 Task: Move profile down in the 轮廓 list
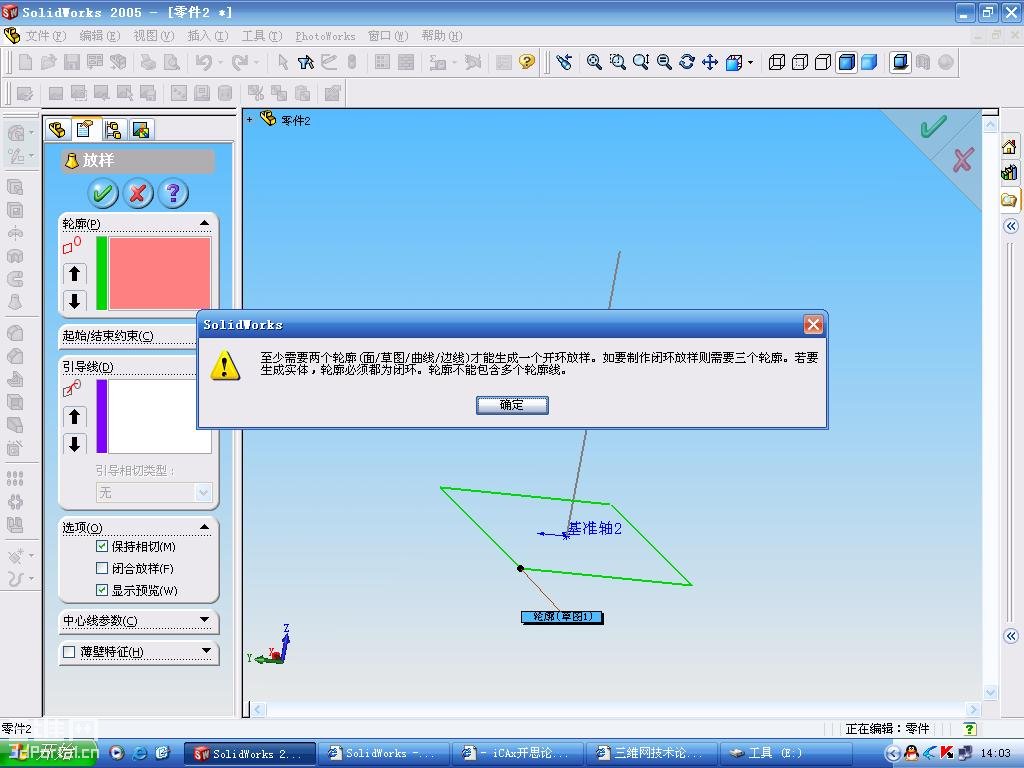point(74,300)
